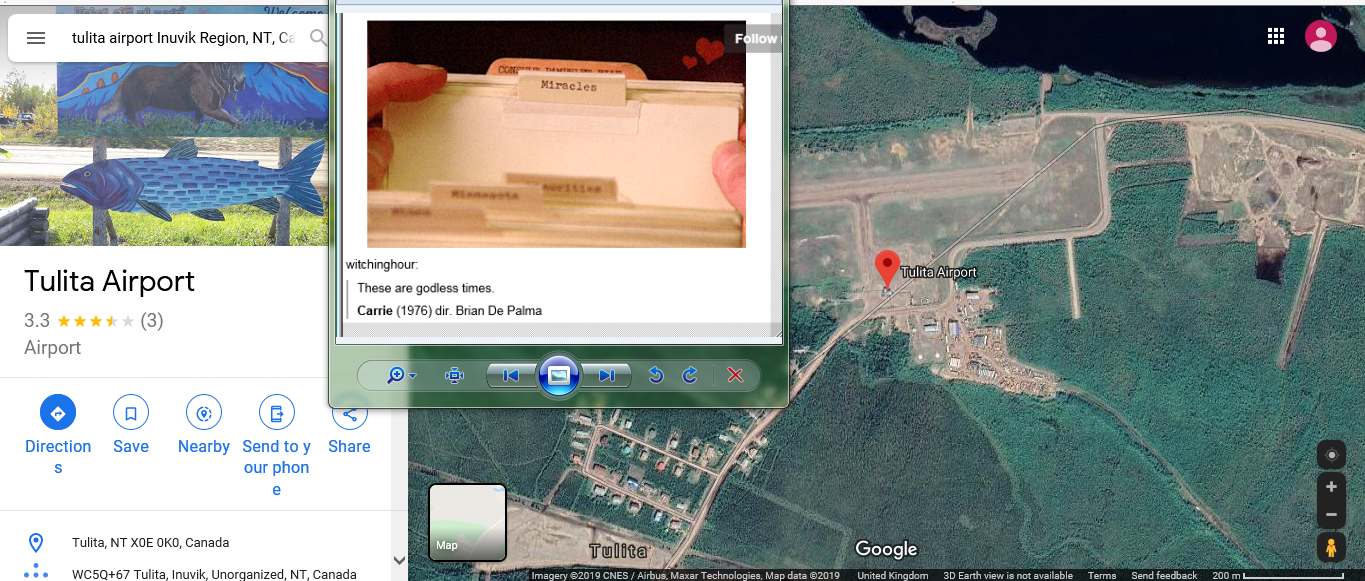Go to previous image in Photo Viewer
This screenshot has width=1365, height=581.
pyautogui.click(x=511, y=375)
